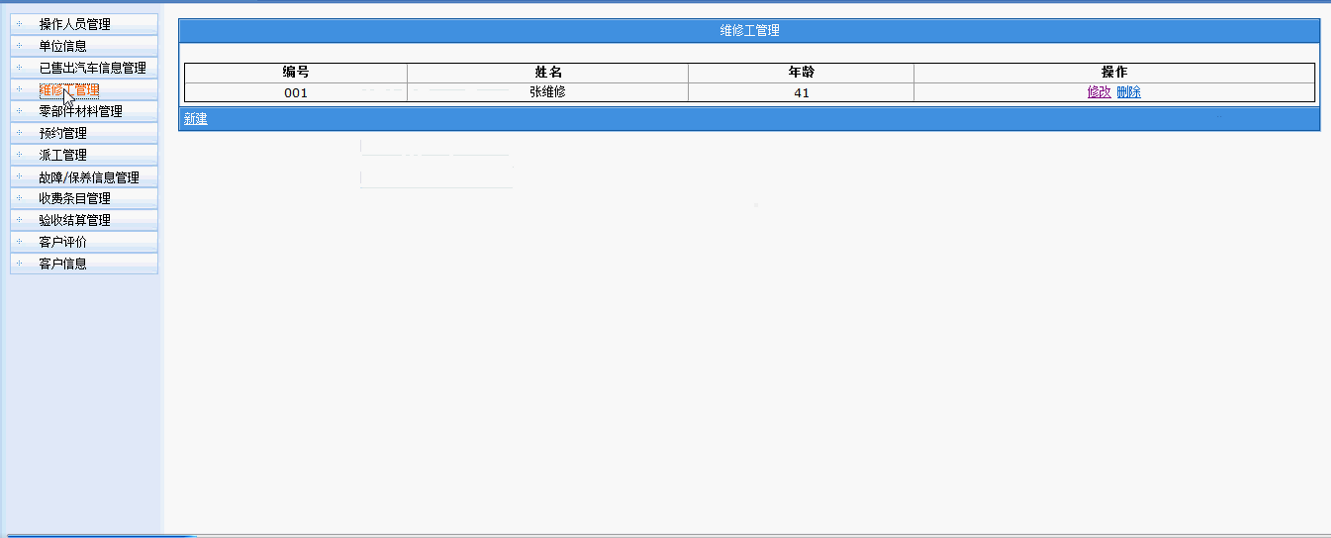1331x538 pixels.
Task: Click cell with number 001
Action: (x=296, y=92)
